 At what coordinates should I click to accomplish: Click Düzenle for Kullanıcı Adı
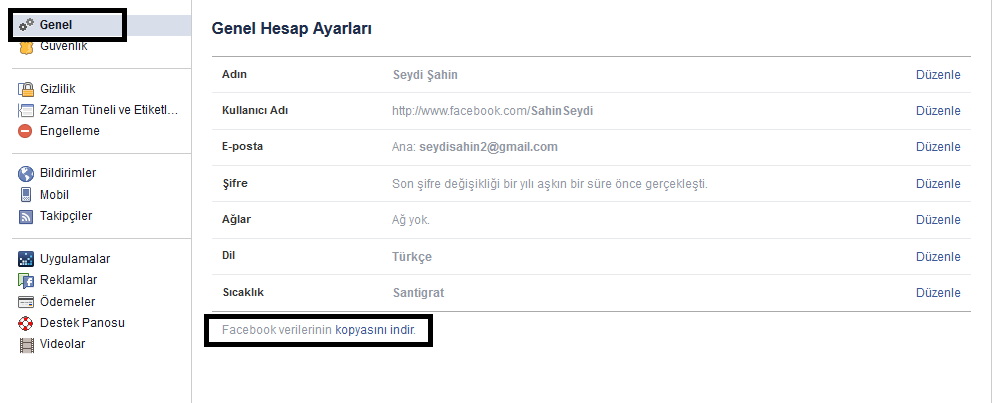tap(938, 110)
